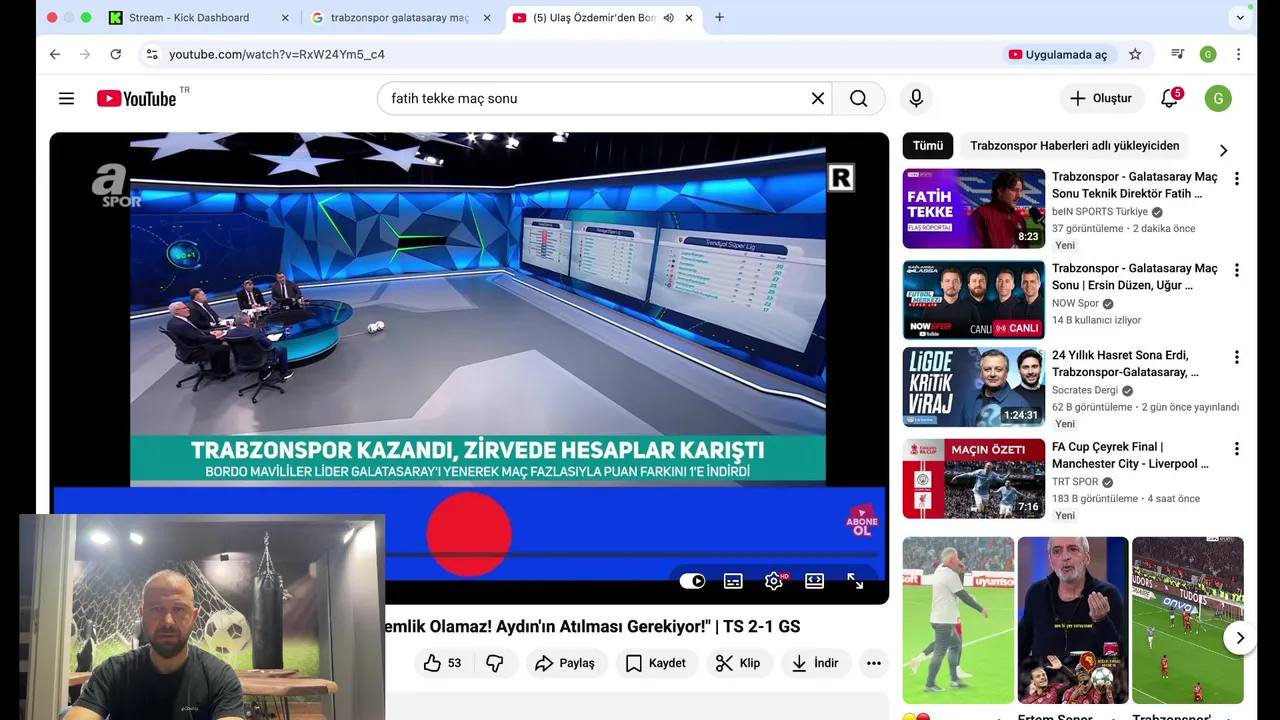This screenshot has width=1280, height=720.
Task: Open notifications bell with 5 badge
Action: point(1169,98)
